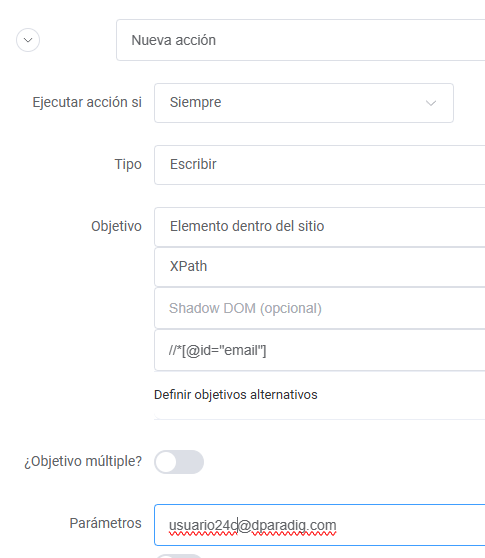The image size is (485, 558).
Task: Click the //*[@id="email"] expression field
Action: [320, 350]
